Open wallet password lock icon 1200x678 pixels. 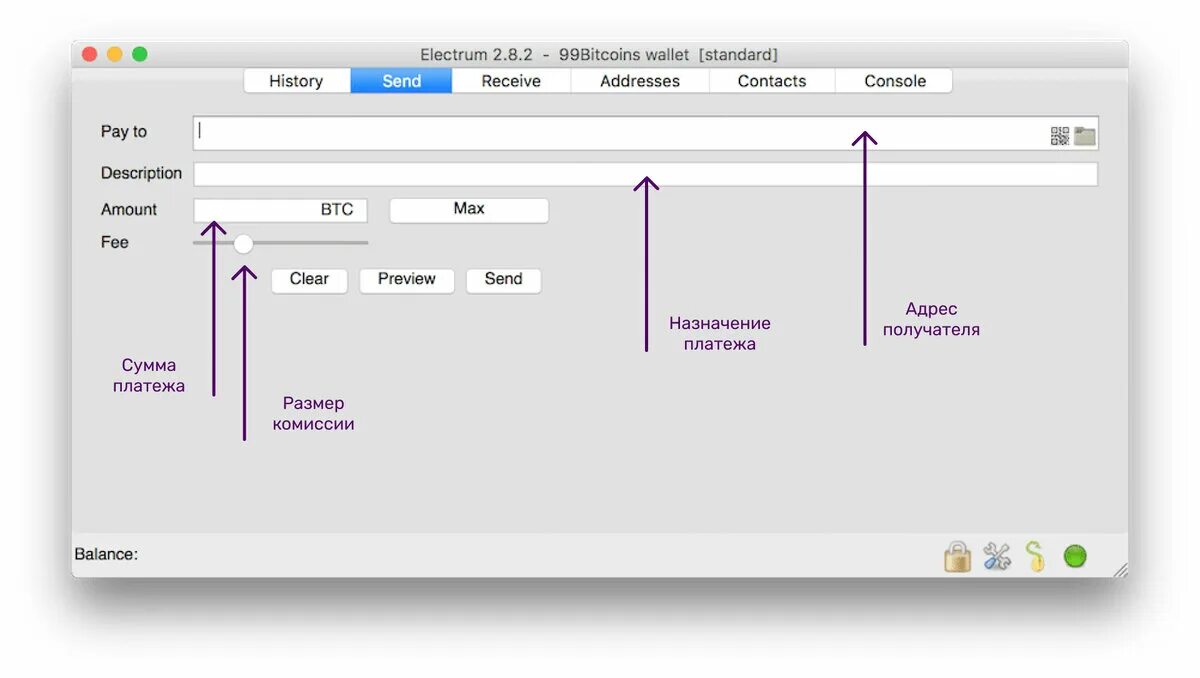point(958,556)
